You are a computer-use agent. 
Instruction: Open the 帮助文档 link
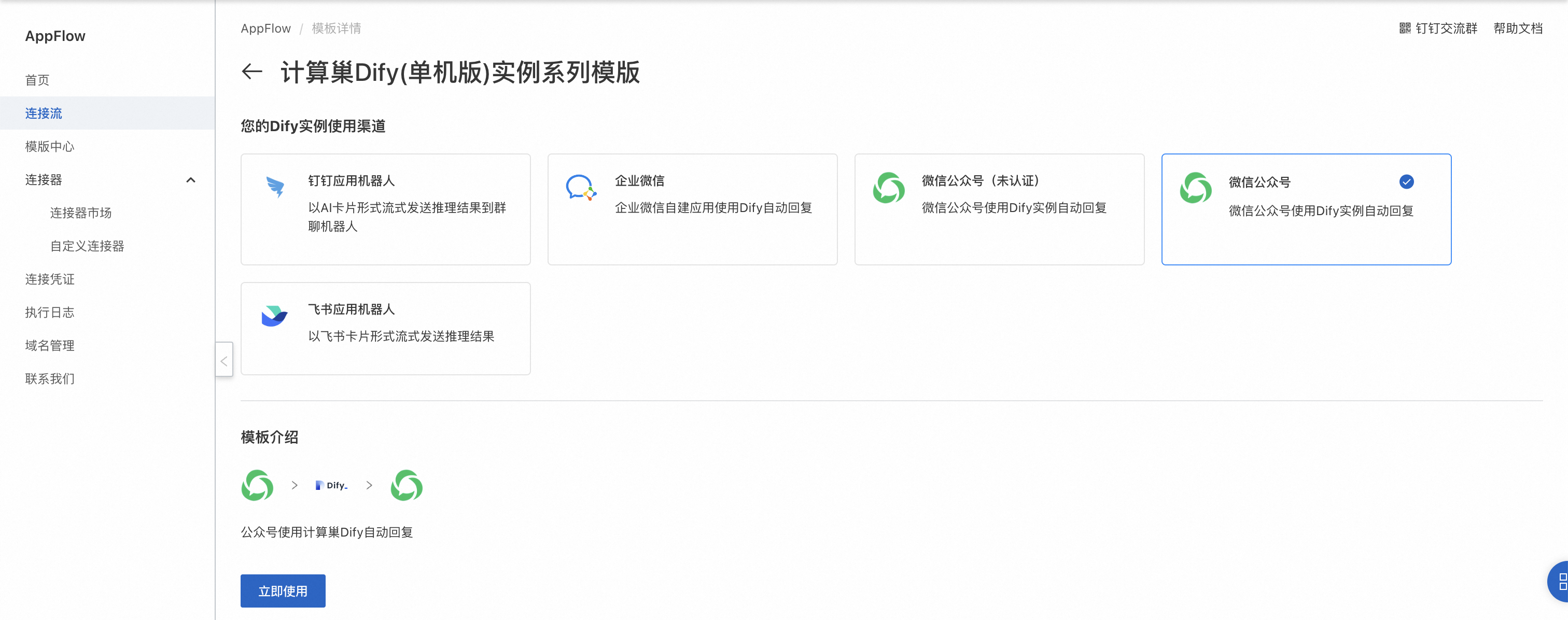point(1518,29)
